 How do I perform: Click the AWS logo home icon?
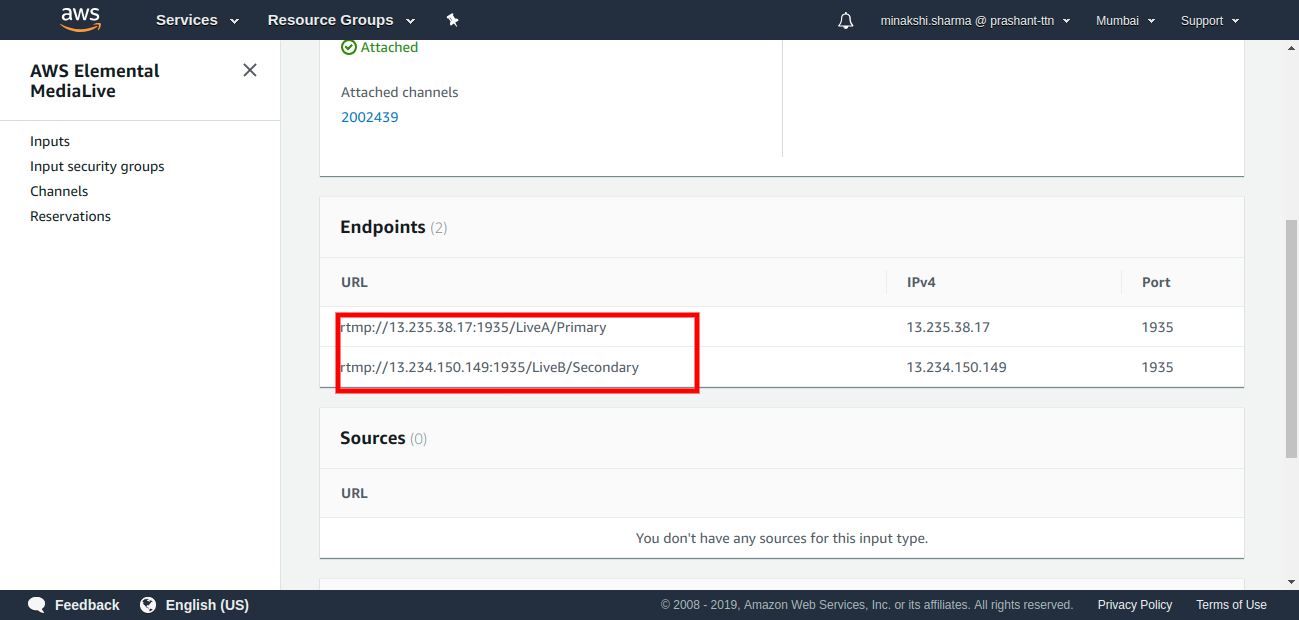point(80,18)
